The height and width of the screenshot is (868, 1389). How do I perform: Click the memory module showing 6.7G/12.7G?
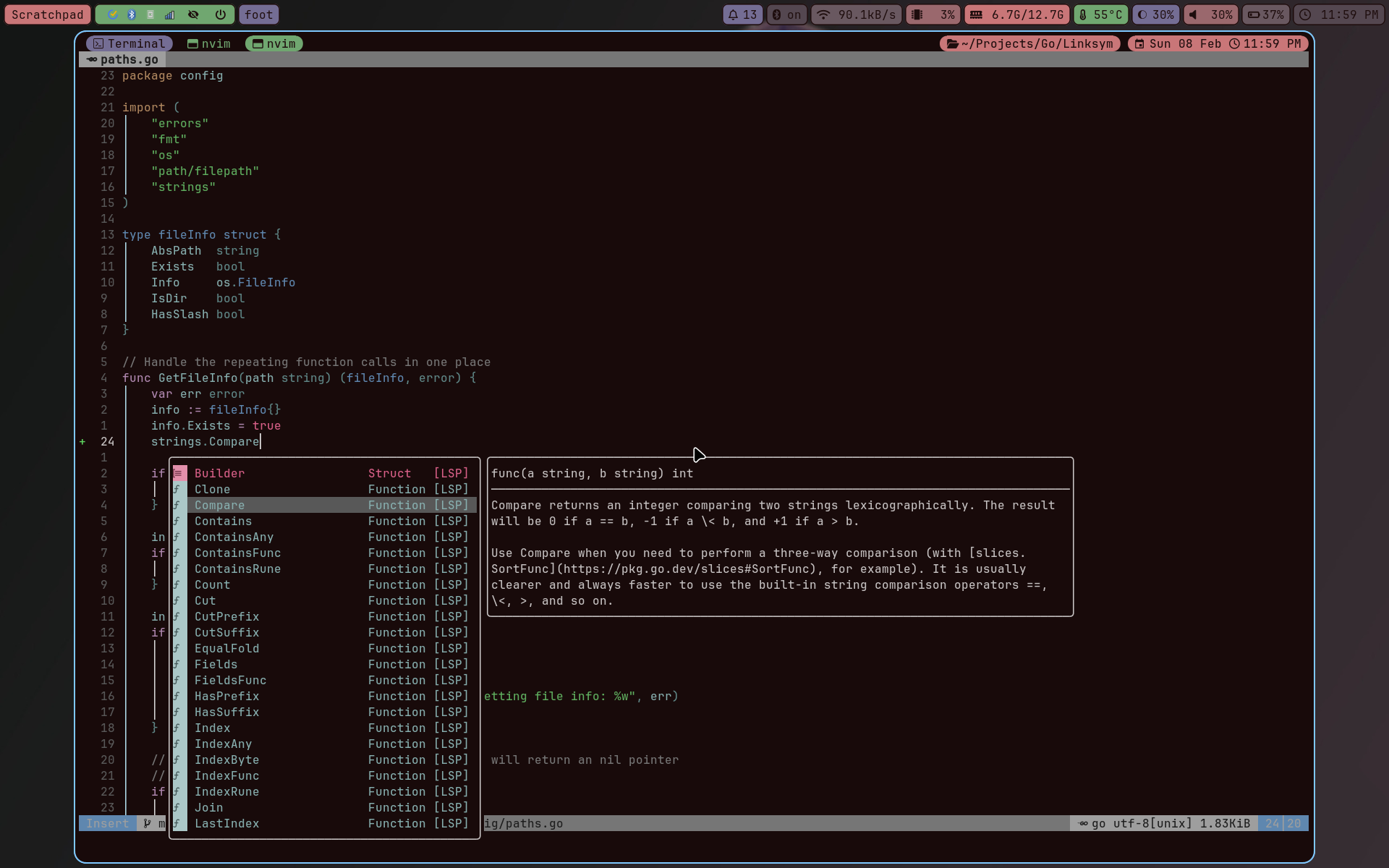click(1016, 14)
